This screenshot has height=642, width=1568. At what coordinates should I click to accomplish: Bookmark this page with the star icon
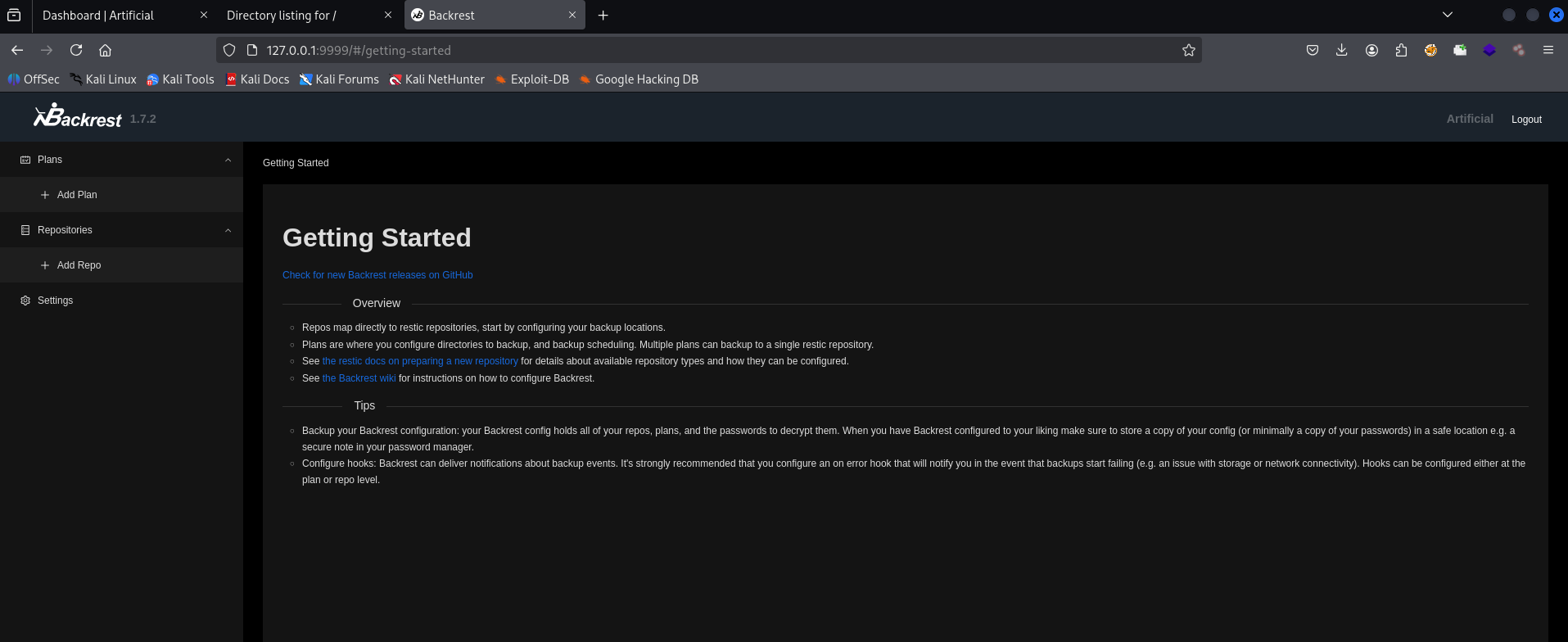tap(1188, 50)
